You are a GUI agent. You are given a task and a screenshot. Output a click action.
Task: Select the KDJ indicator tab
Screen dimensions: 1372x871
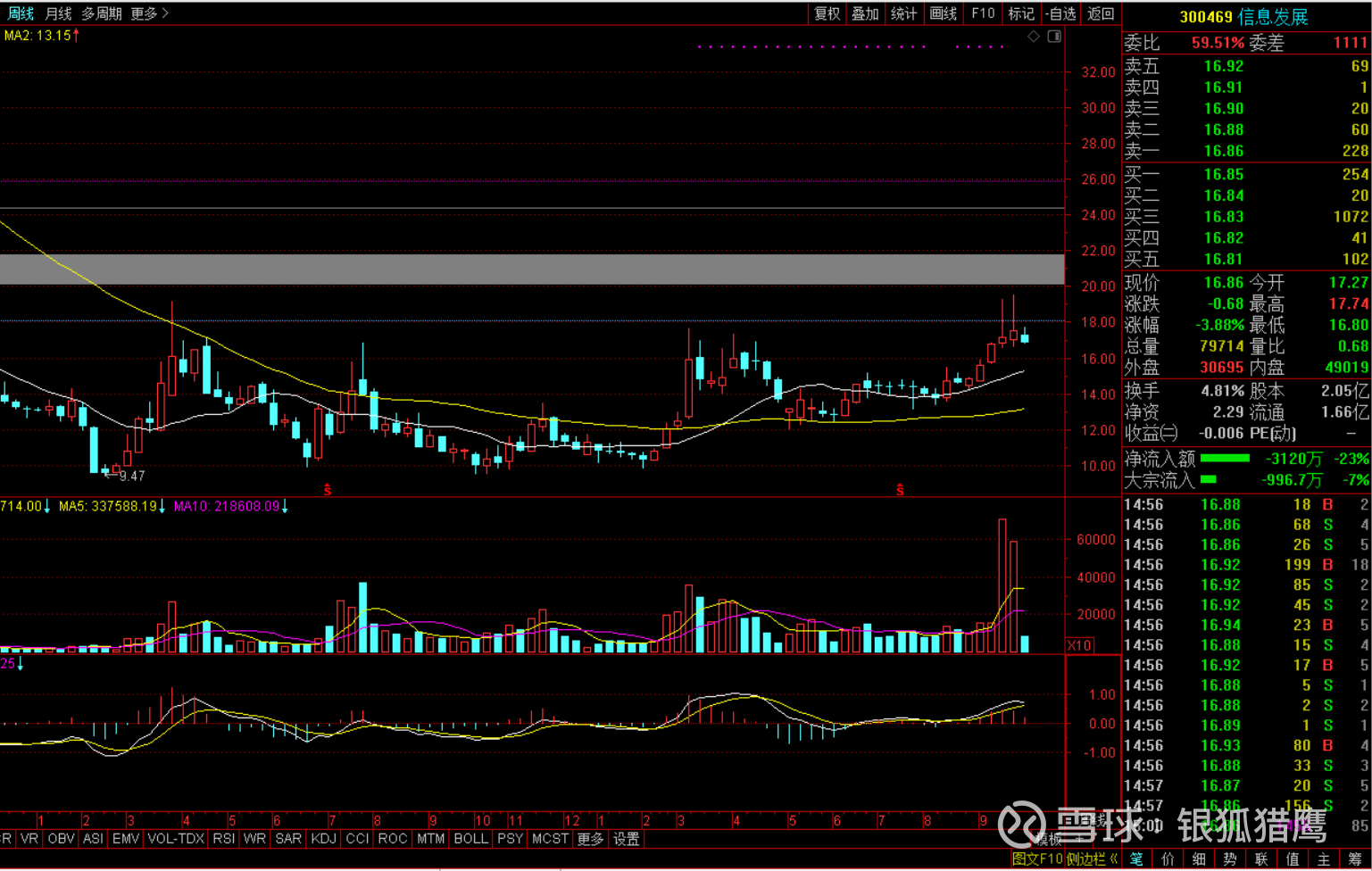pos(323,839)
